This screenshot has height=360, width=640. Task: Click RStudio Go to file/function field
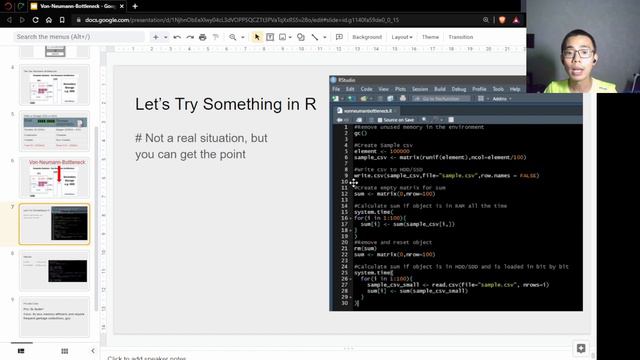tap(441, 99)
